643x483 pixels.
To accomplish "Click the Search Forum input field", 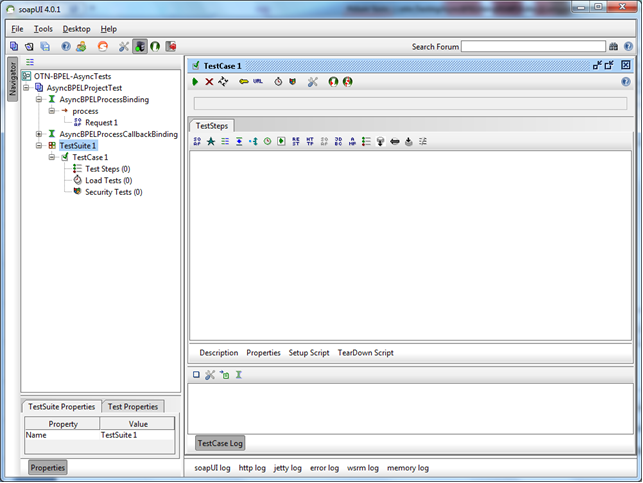I will [533, 46].
